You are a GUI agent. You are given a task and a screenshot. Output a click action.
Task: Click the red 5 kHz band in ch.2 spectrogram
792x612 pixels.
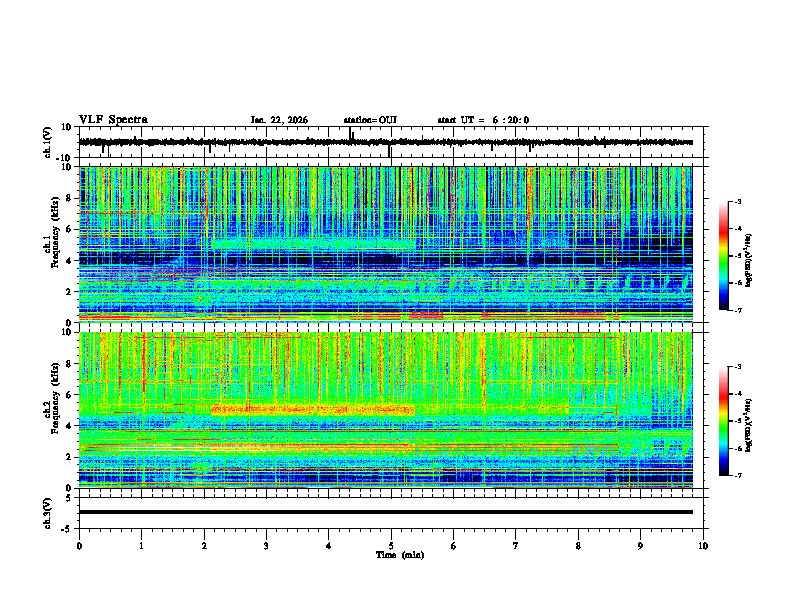[313, 409]
